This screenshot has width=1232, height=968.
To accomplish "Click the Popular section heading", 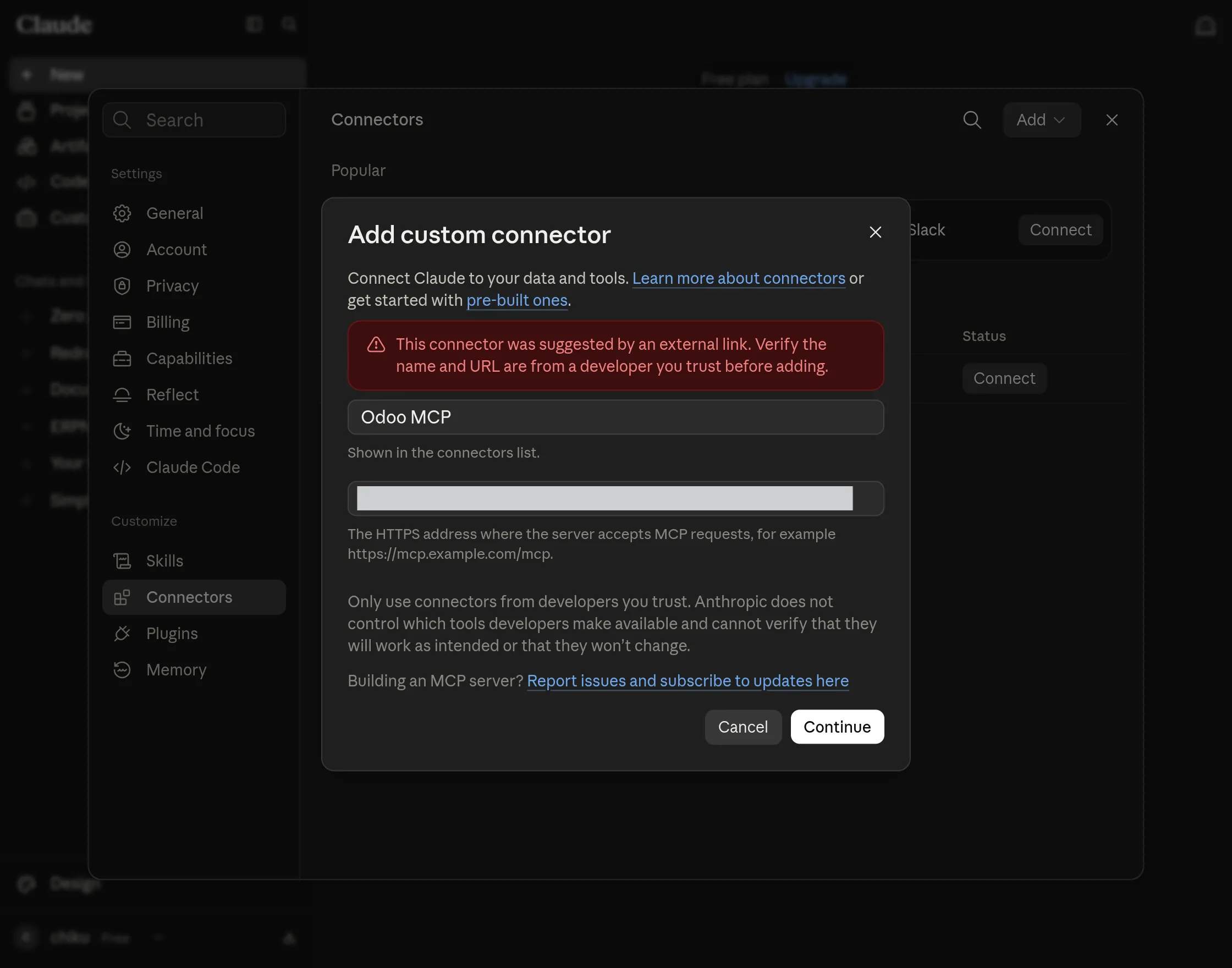I will point(358,170).
